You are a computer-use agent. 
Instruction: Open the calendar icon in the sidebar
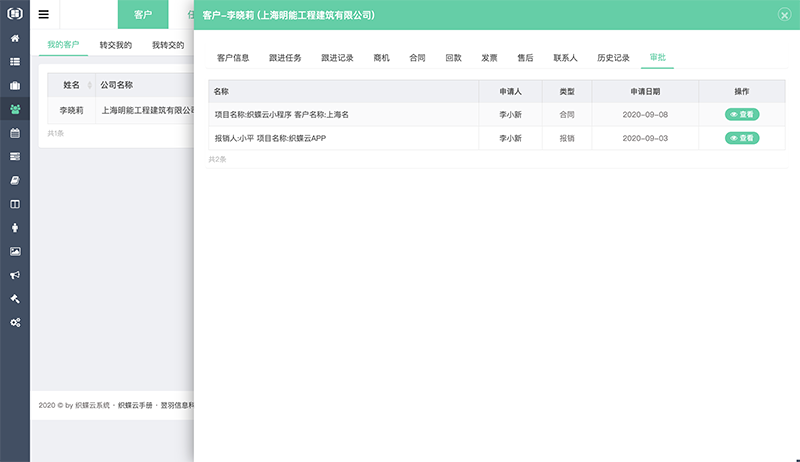tap(15, 133)
